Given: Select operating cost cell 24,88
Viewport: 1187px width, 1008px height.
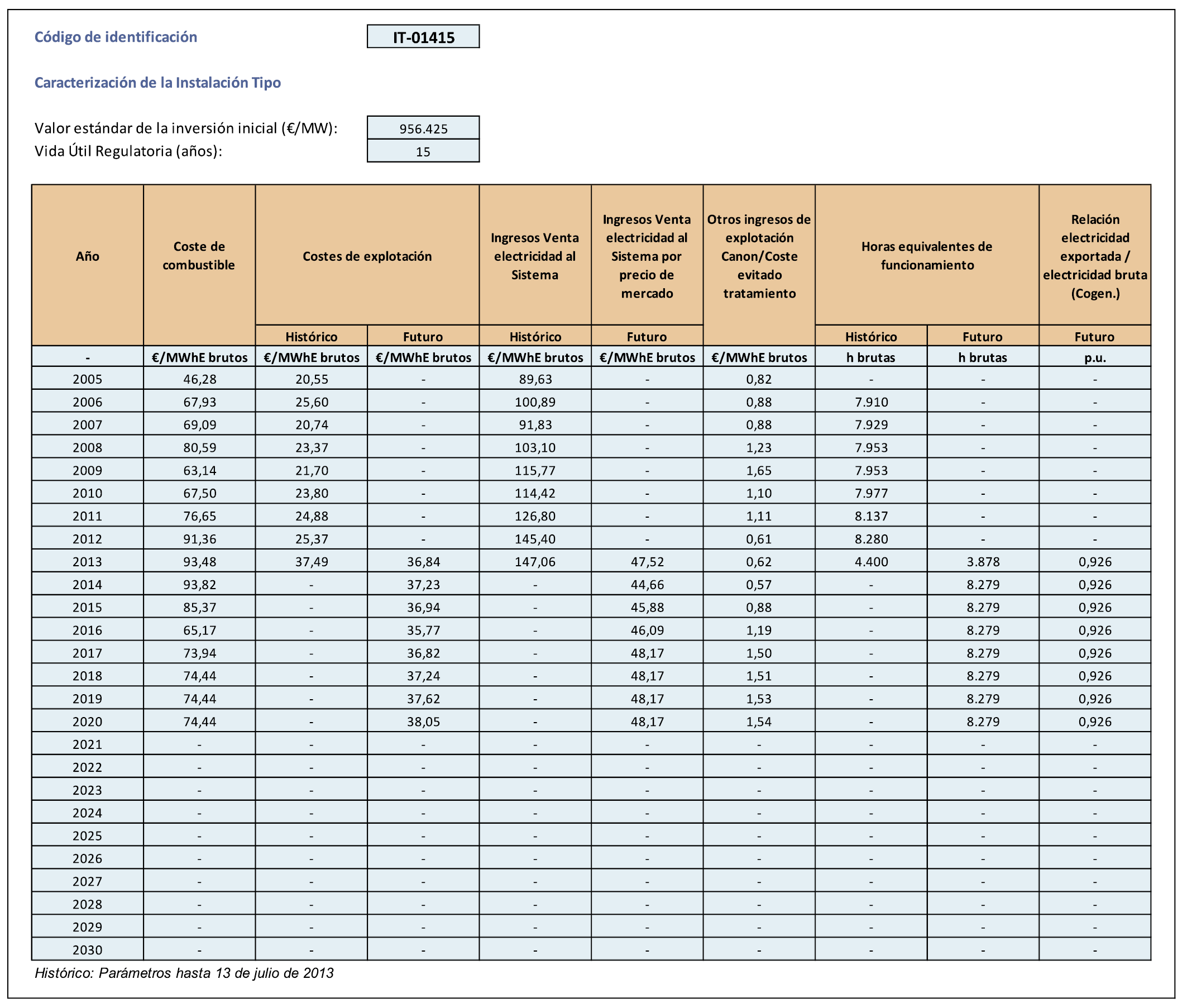Looking at the screenshot, I should 312,516.
